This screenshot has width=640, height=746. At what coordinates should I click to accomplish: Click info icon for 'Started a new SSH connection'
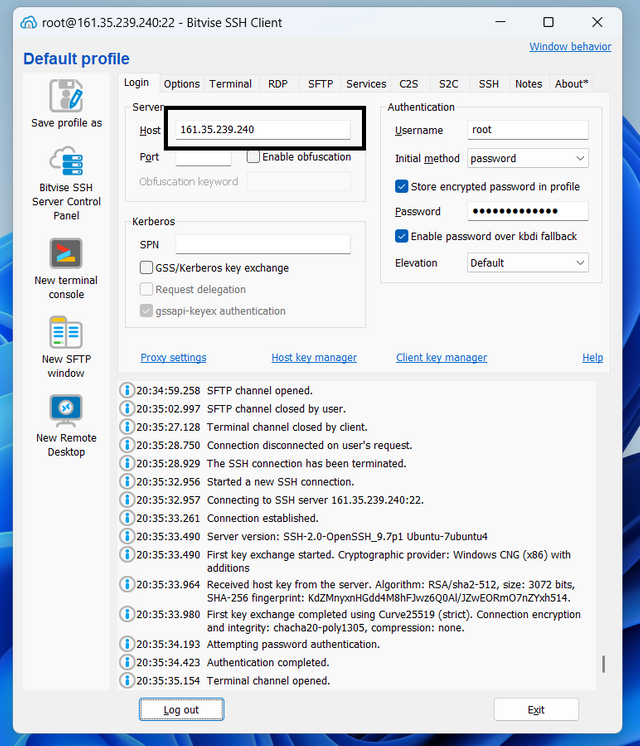[x=127, y=481]
